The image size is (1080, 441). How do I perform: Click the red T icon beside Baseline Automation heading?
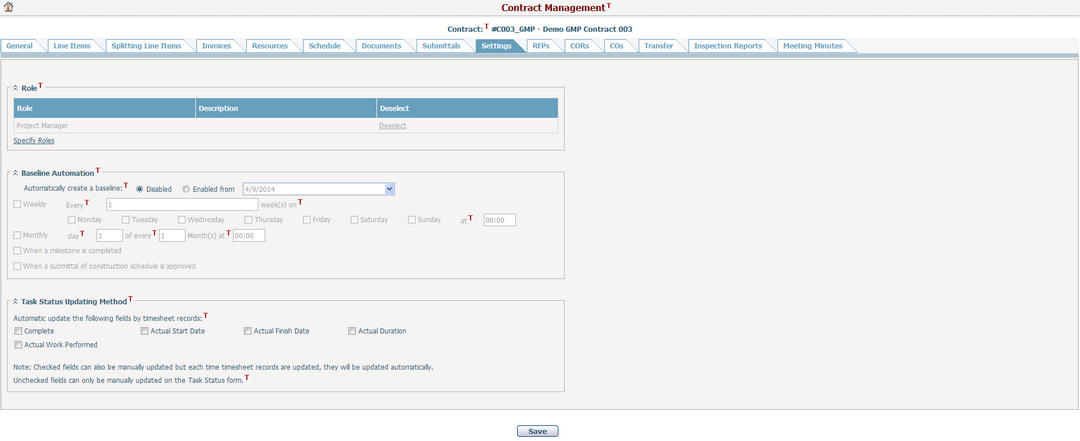(97, 171)
